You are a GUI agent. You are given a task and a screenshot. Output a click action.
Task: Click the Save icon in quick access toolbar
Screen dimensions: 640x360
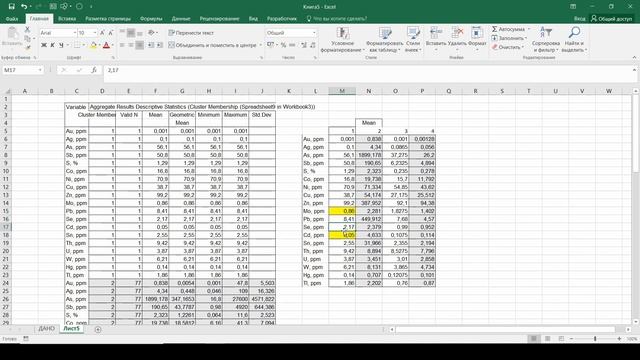[x=11, y=7]
